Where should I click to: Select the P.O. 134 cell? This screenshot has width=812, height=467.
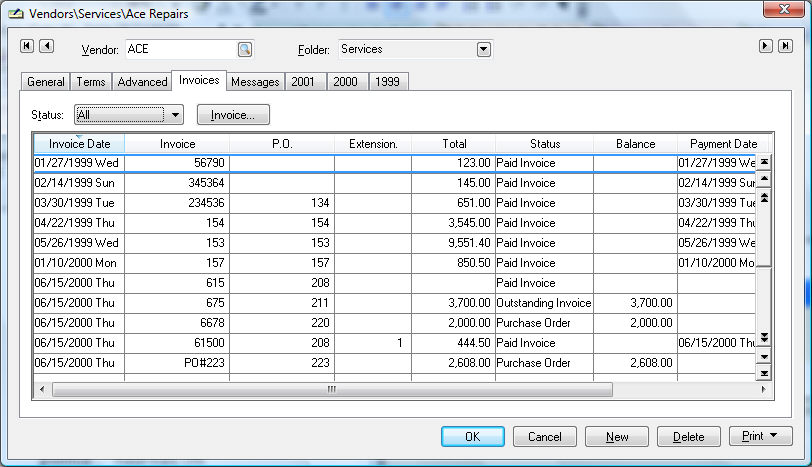coord(282,203)
